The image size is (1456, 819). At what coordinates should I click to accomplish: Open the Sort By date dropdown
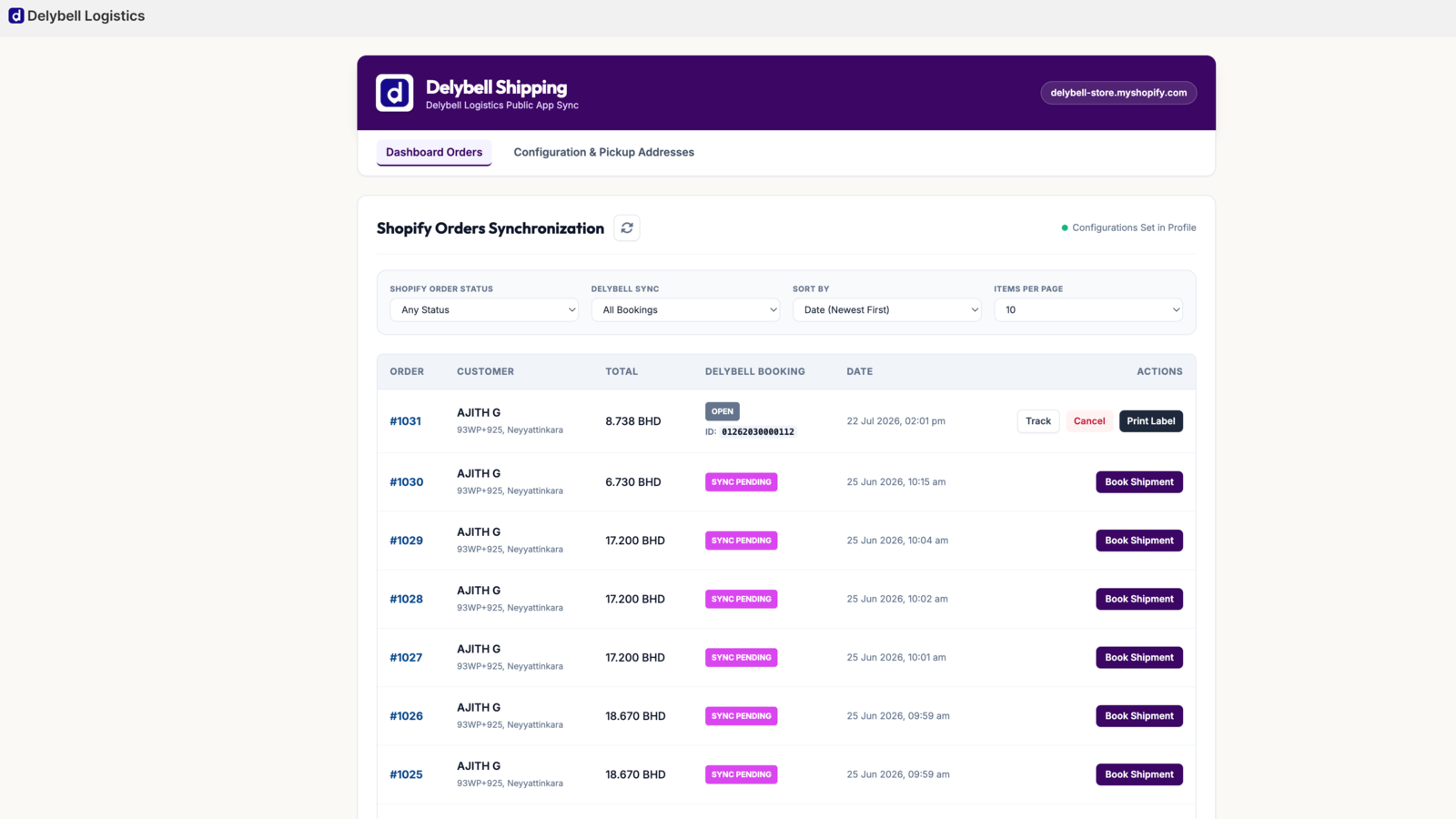click(886, 310)
